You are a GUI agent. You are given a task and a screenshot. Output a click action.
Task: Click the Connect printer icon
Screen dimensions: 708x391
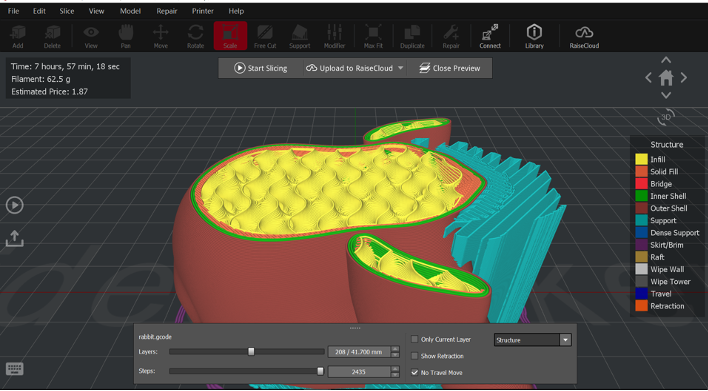click(x=490, y=36)
